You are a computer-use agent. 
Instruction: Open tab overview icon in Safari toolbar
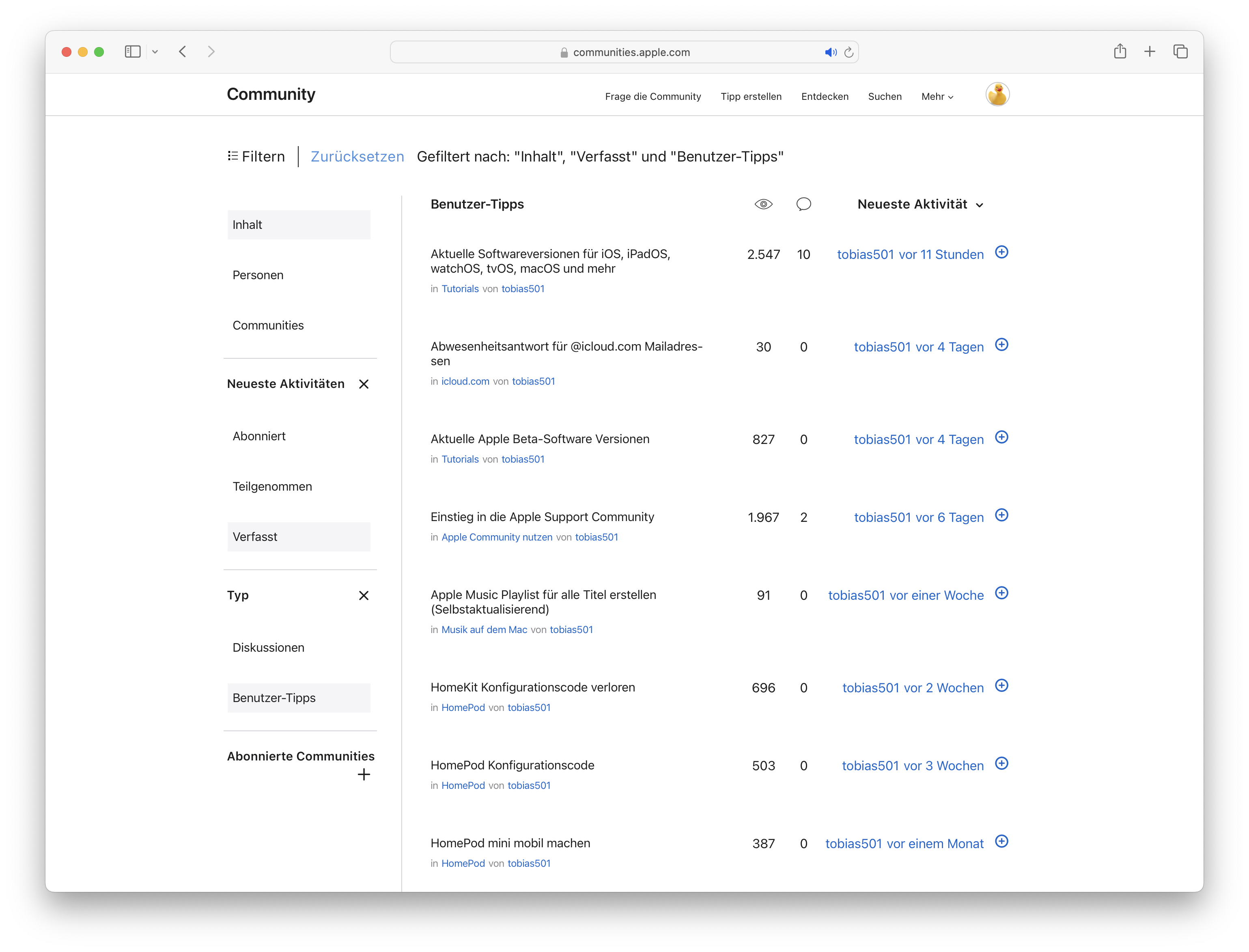[1180, 52]
